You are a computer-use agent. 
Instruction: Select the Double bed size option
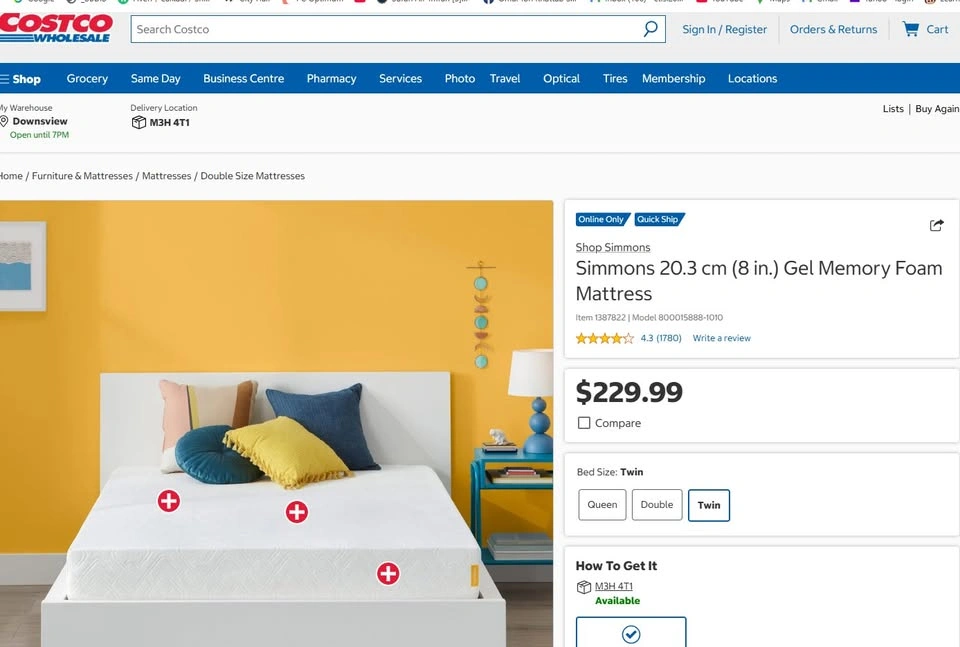tap(657, 505)
